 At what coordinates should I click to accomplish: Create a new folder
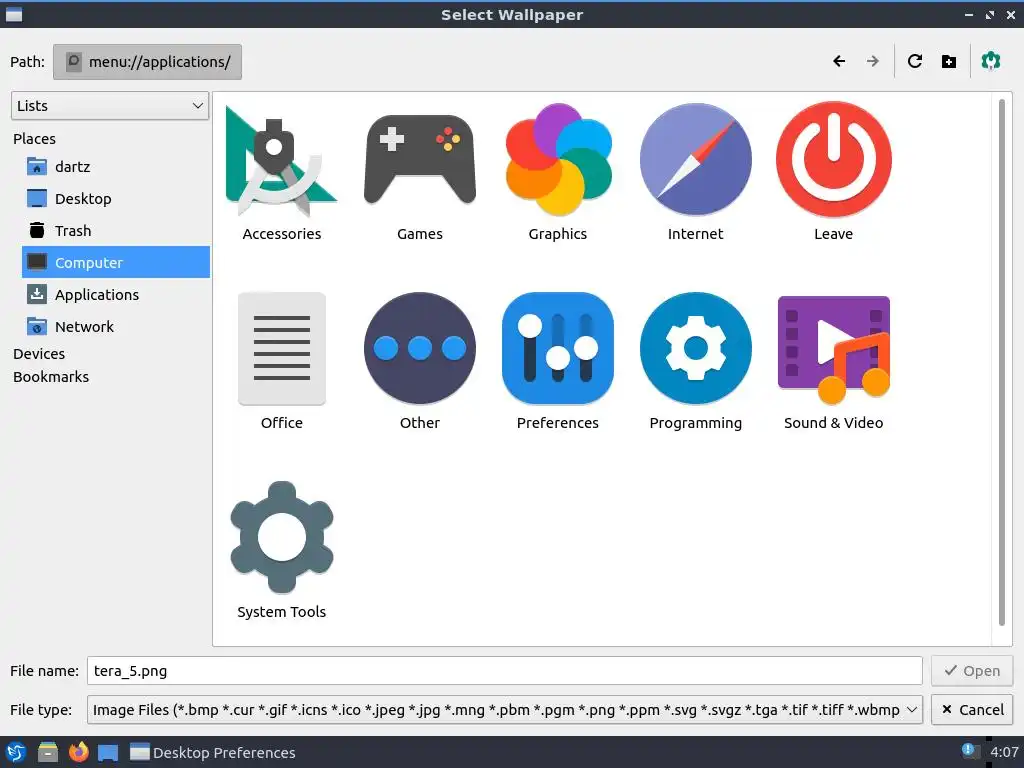pyautogui.click(x=949, y=61)
